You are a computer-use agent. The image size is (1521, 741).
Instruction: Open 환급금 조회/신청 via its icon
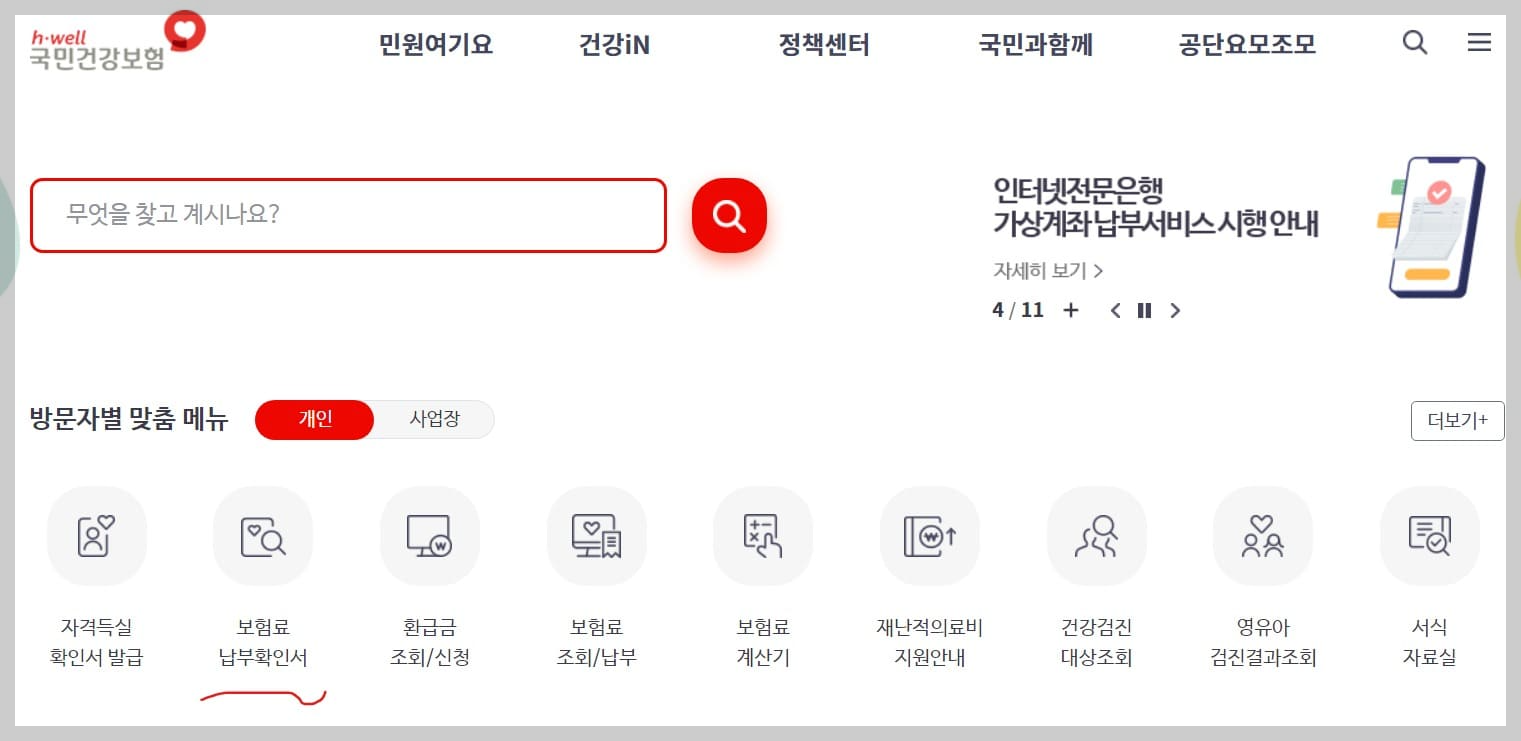pyautogui.click(x=430, y=536)
